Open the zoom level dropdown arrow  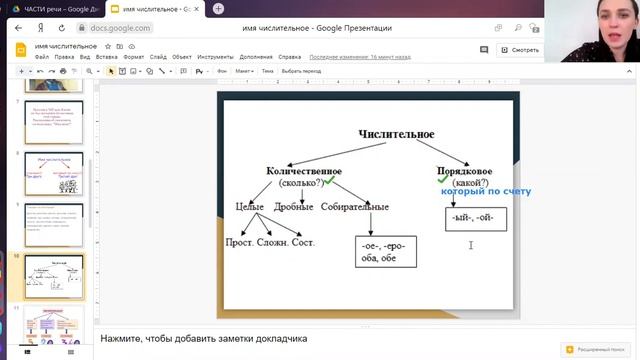pyautogui.click(x=98, y=71)
